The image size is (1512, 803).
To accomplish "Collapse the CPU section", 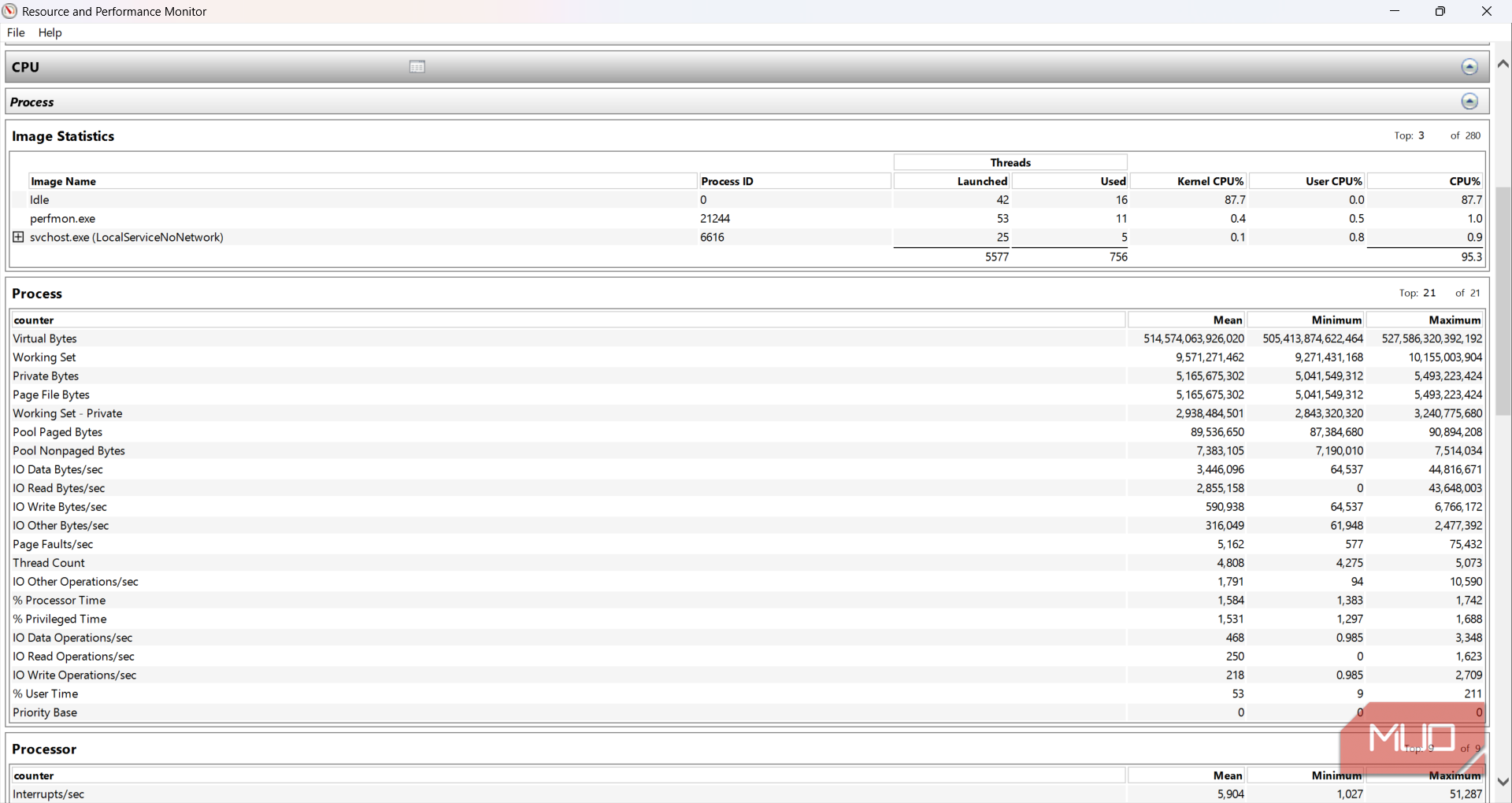I will click(1469, 67).
